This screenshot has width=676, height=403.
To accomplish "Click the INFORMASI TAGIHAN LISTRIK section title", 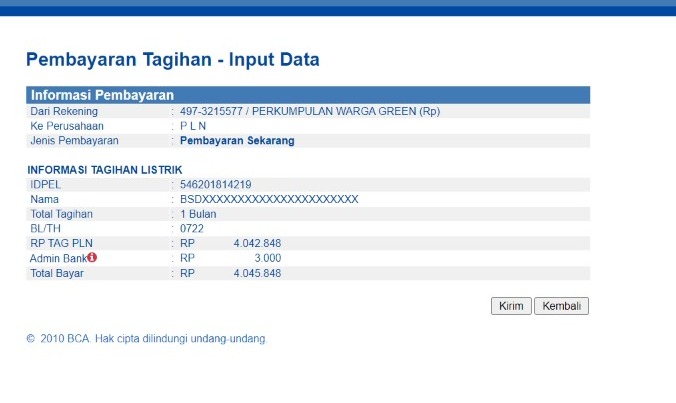I will [105, 170].
